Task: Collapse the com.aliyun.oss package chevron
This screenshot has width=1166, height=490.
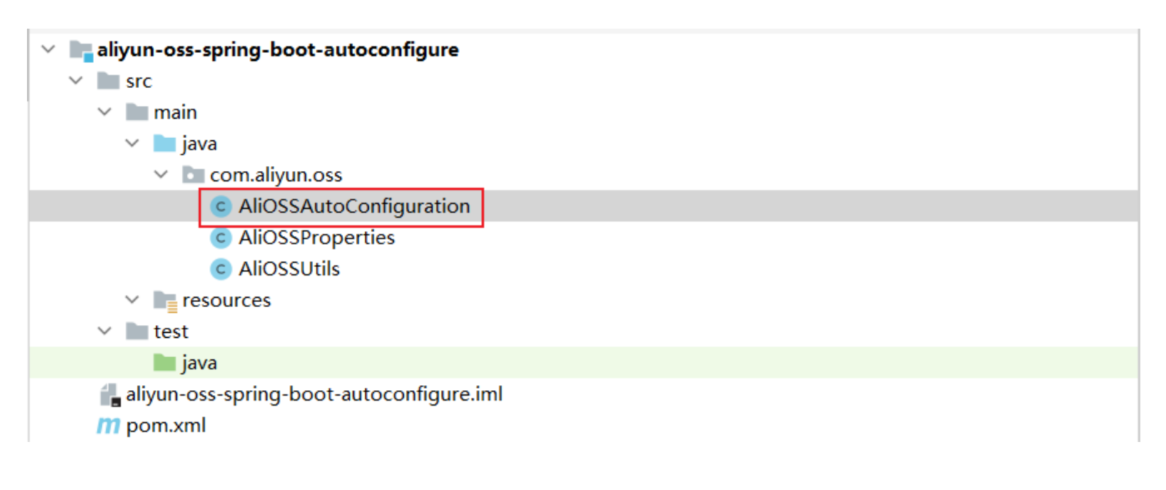Action: click(x=161, y=175)
